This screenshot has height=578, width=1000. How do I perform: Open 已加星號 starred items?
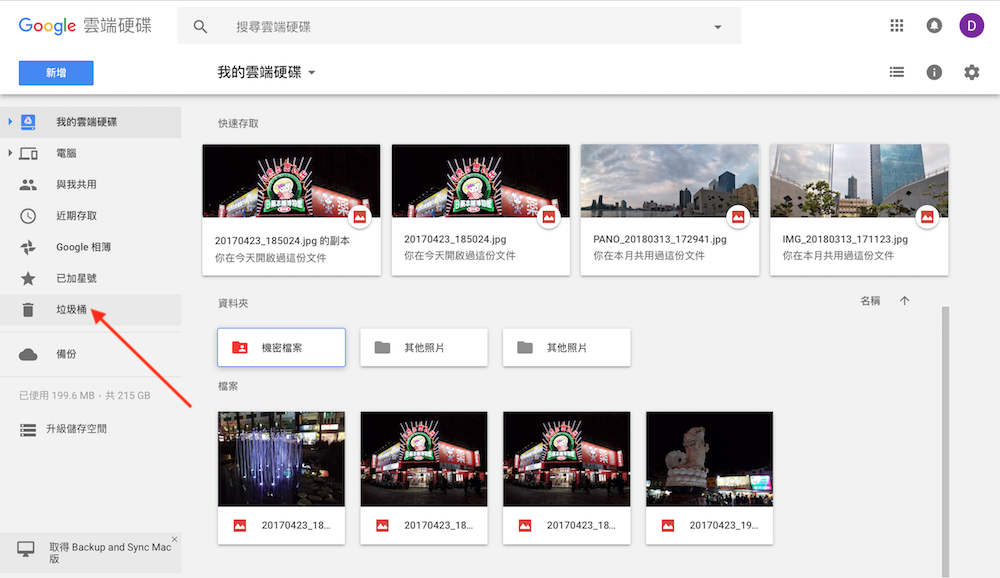[76, 278]
